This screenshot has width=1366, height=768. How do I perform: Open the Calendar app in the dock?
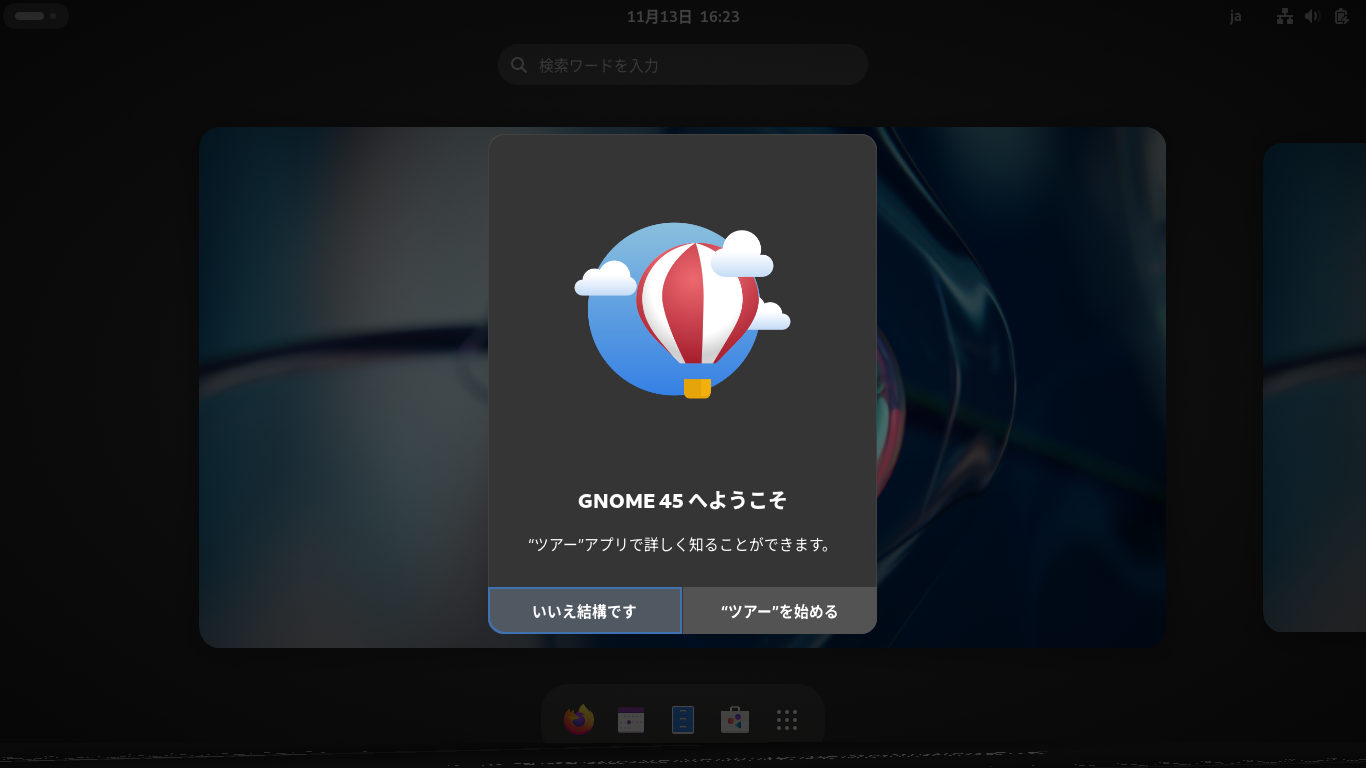631,720
